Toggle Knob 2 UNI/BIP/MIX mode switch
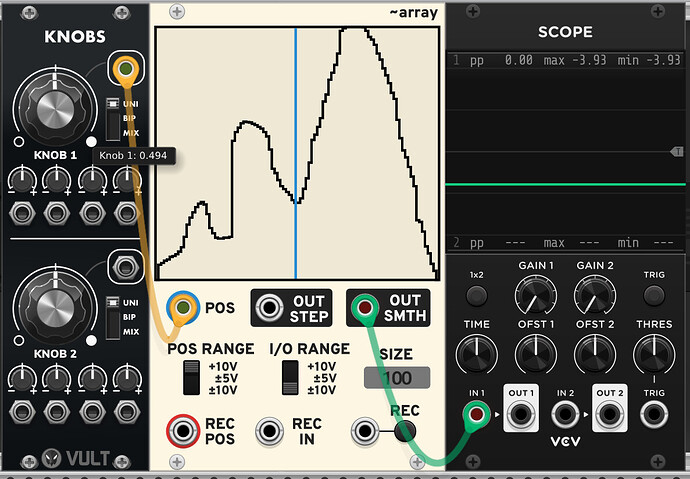The image size is (690, 479). tap(114, 315)
